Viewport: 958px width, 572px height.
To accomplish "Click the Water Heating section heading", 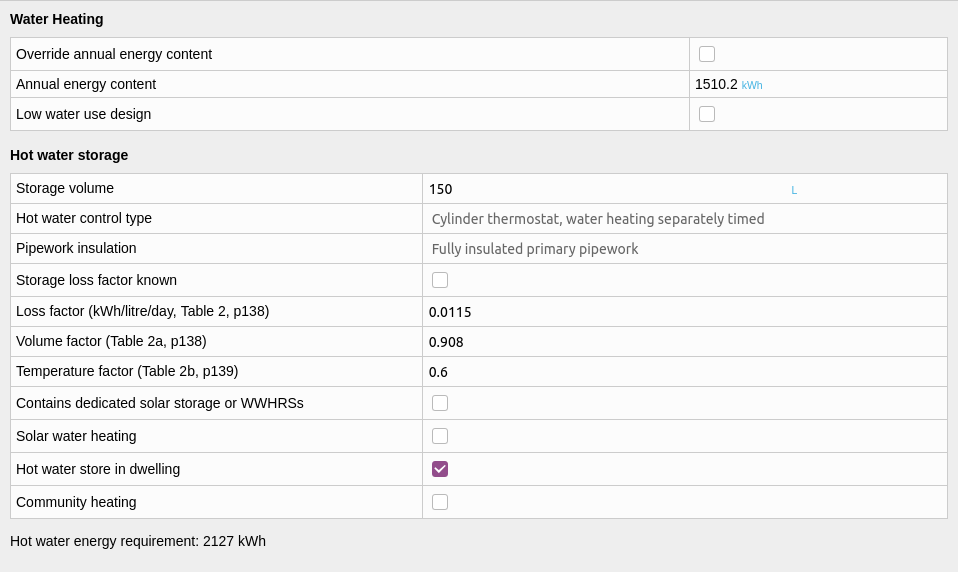I will [57, 19].
